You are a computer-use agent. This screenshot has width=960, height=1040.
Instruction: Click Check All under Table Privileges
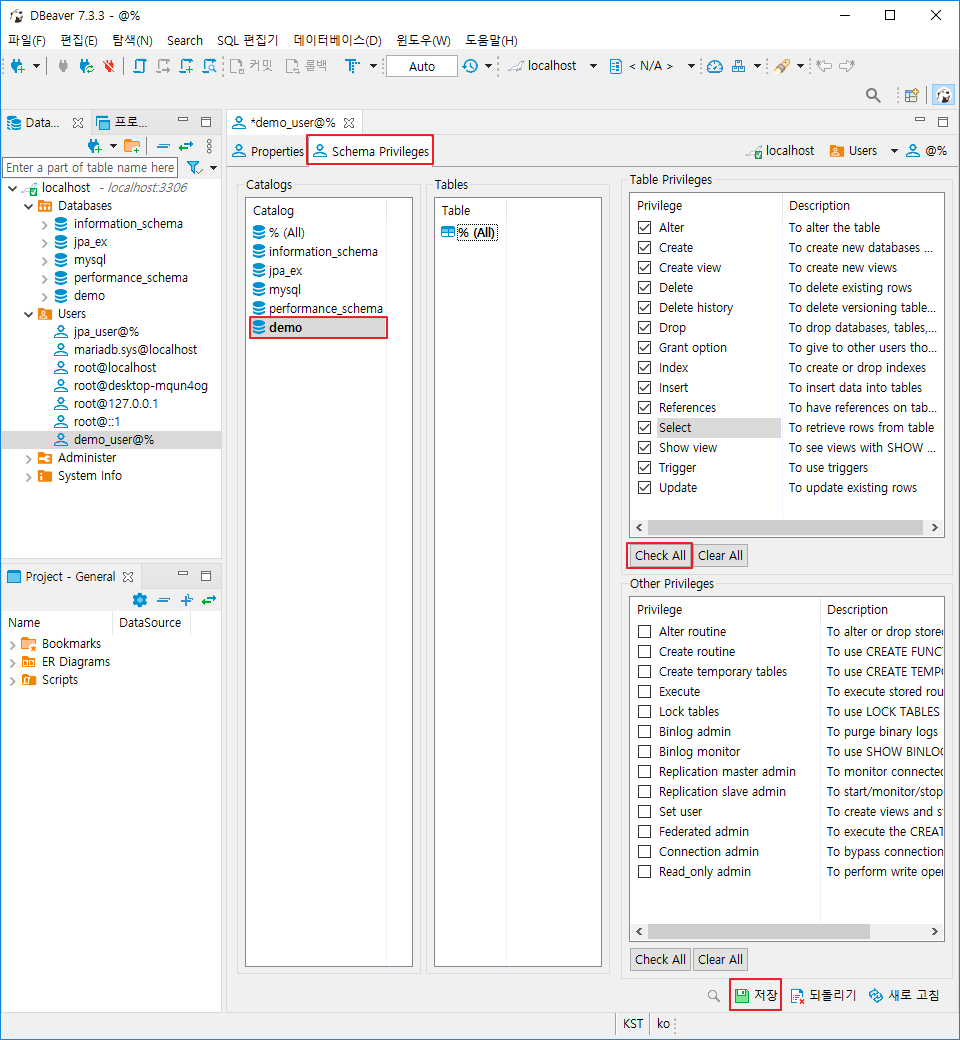point(660,555)
